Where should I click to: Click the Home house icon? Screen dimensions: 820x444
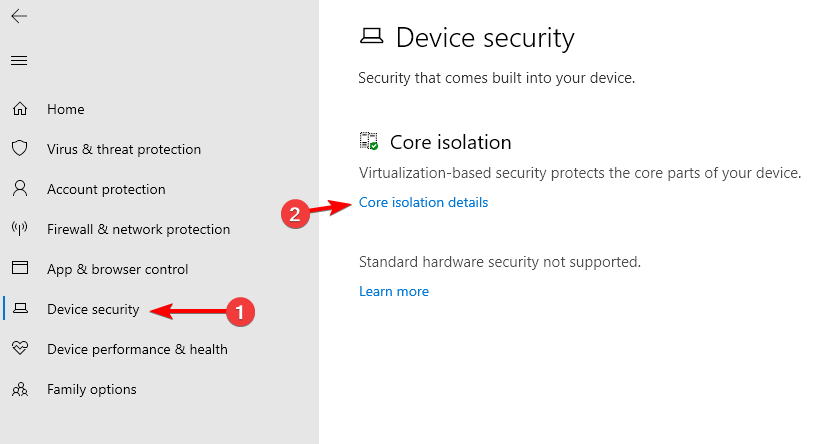(20, 109)
